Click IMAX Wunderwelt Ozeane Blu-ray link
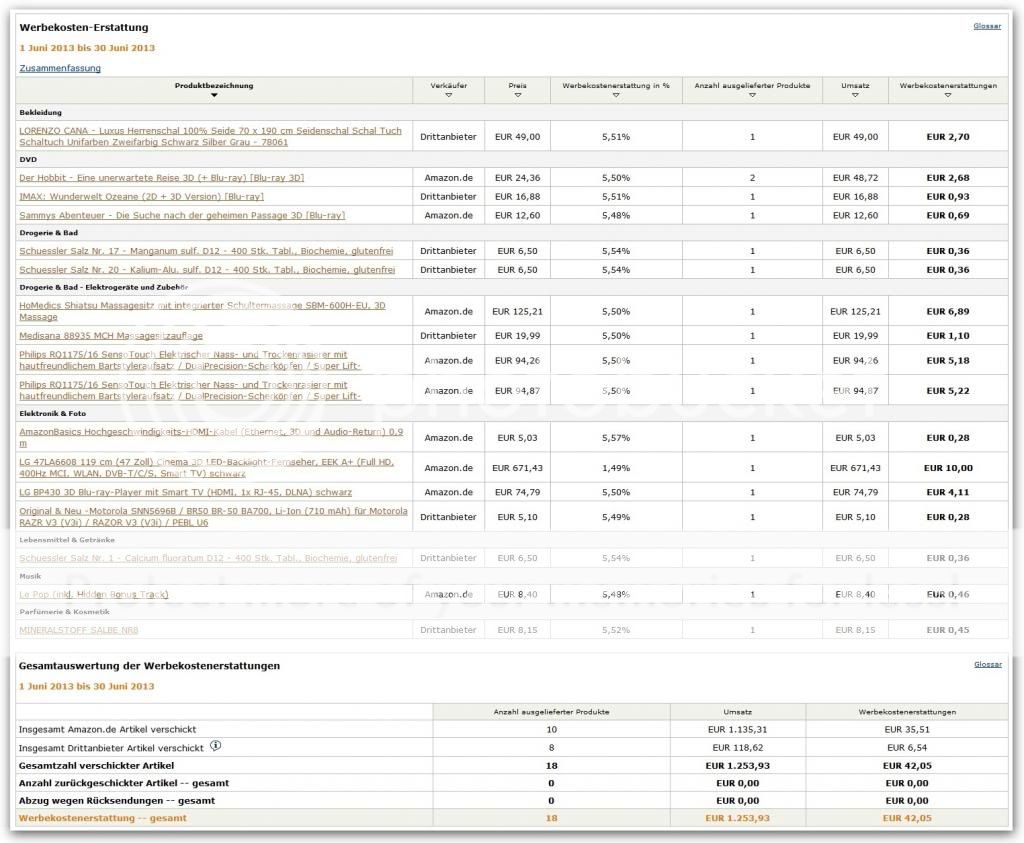The image size is (1024, 843). click(142, 196)
